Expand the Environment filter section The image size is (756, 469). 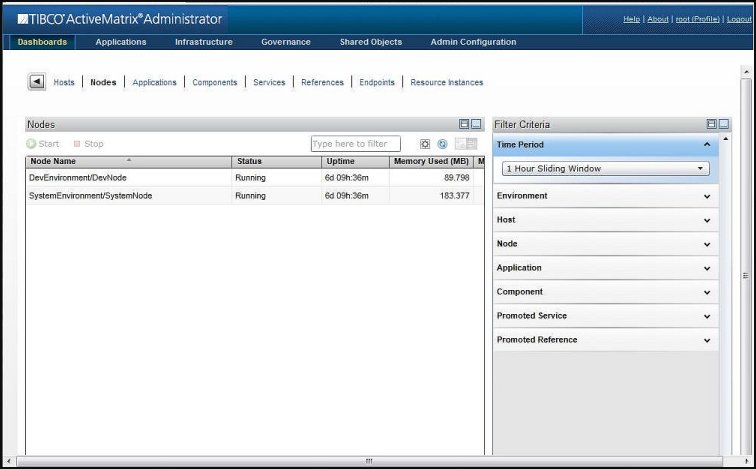(x=605, y=196)
